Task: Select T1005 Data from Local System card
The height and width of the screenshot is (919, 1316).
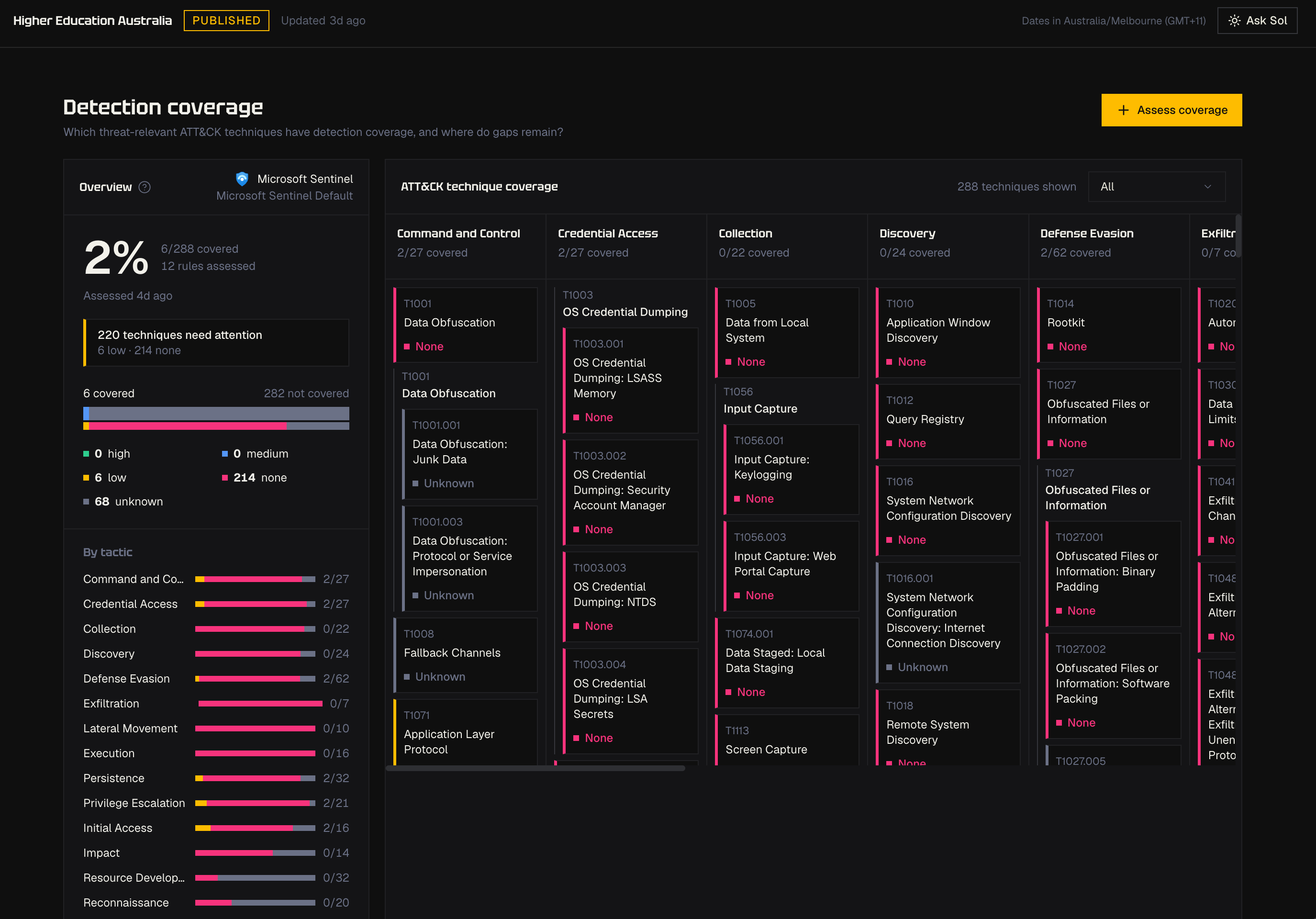Action: 787,333
